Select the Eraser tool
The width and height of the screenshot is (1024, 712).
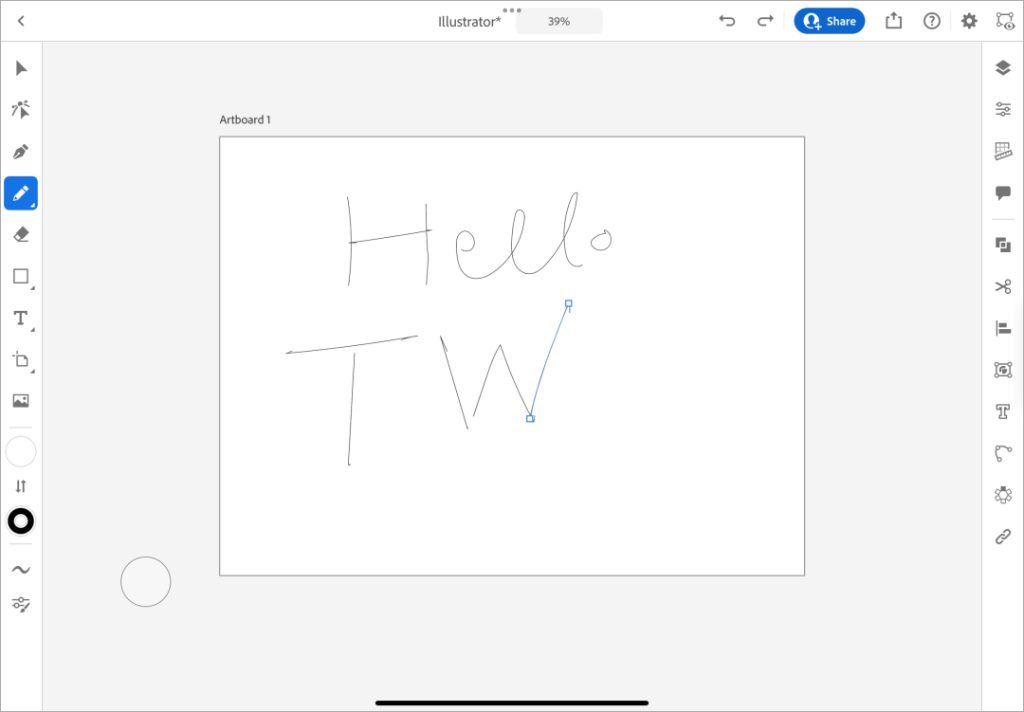point(21,235)
